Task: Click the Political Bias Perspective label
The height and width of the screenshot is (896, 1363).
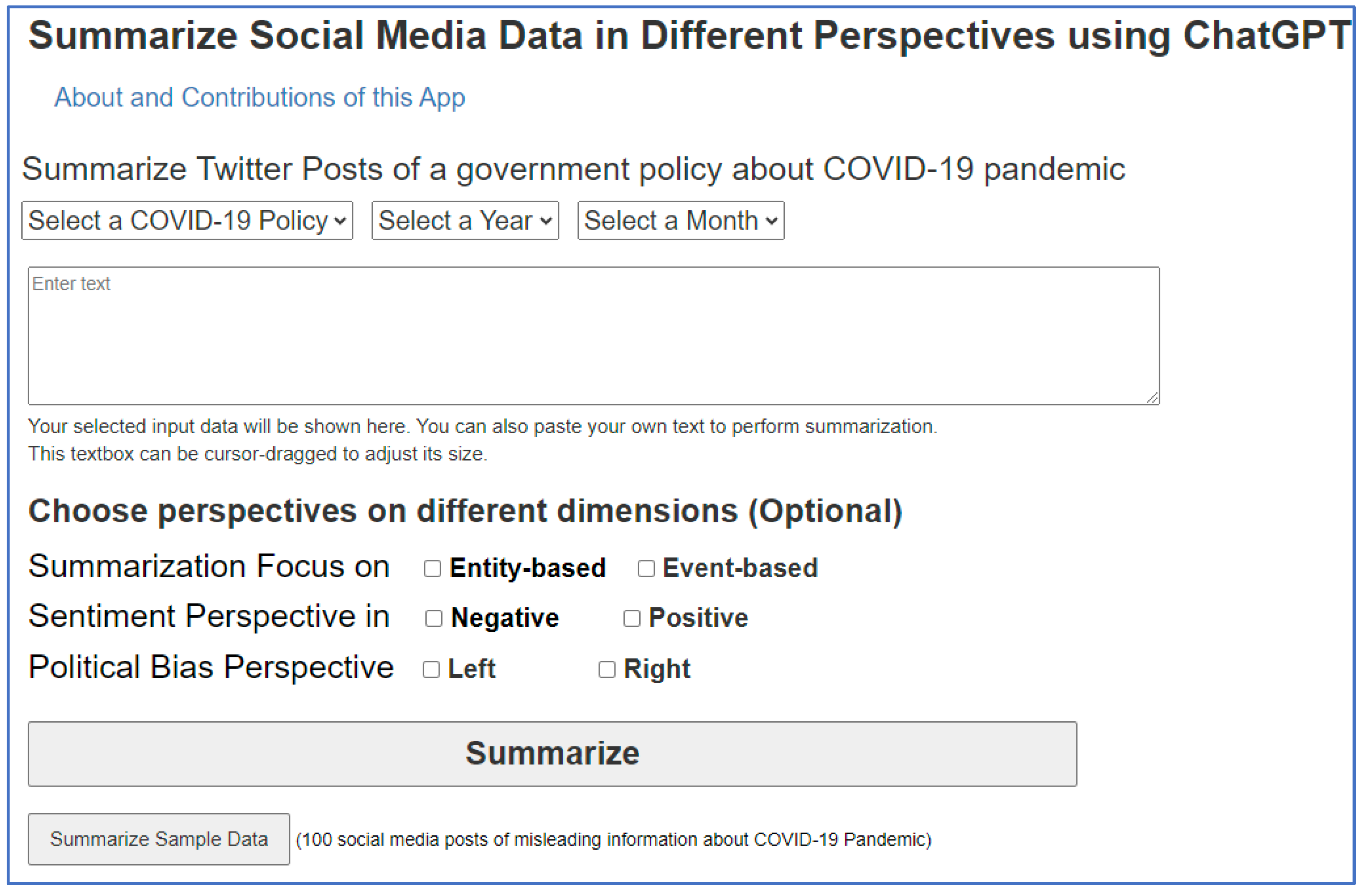Action: click(211, 667)
